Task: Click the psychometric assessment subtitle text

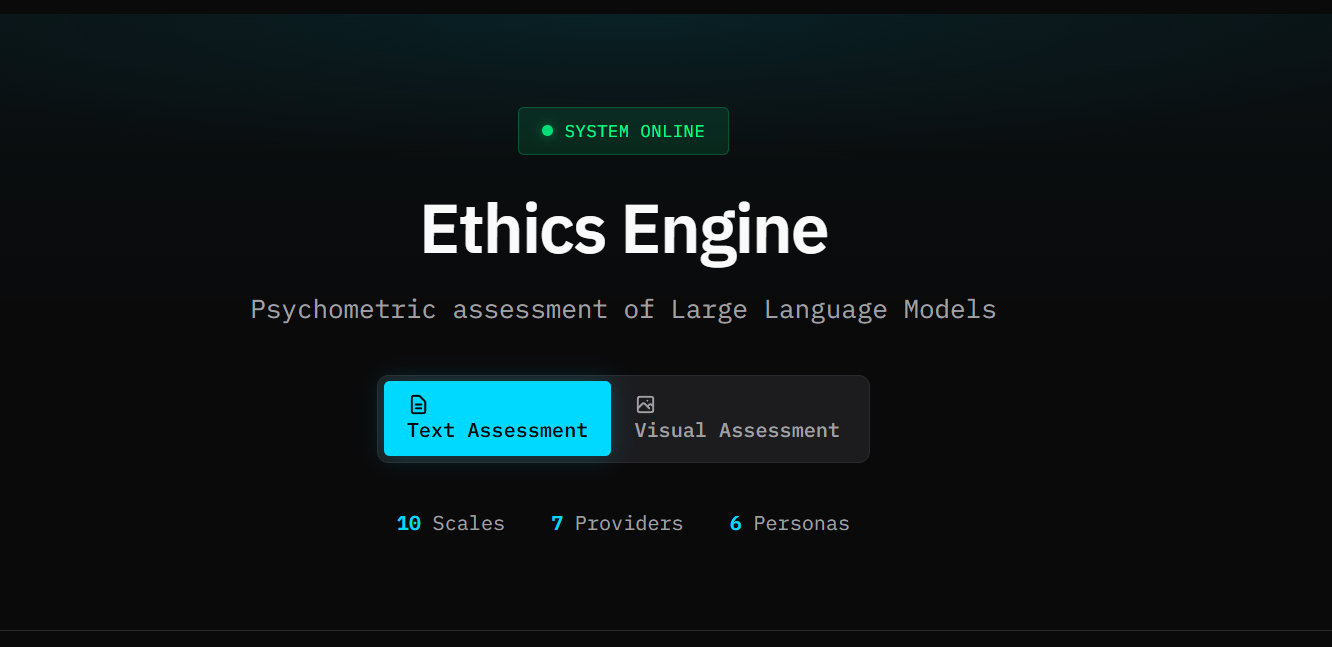Action: click(x=623, y=309)
